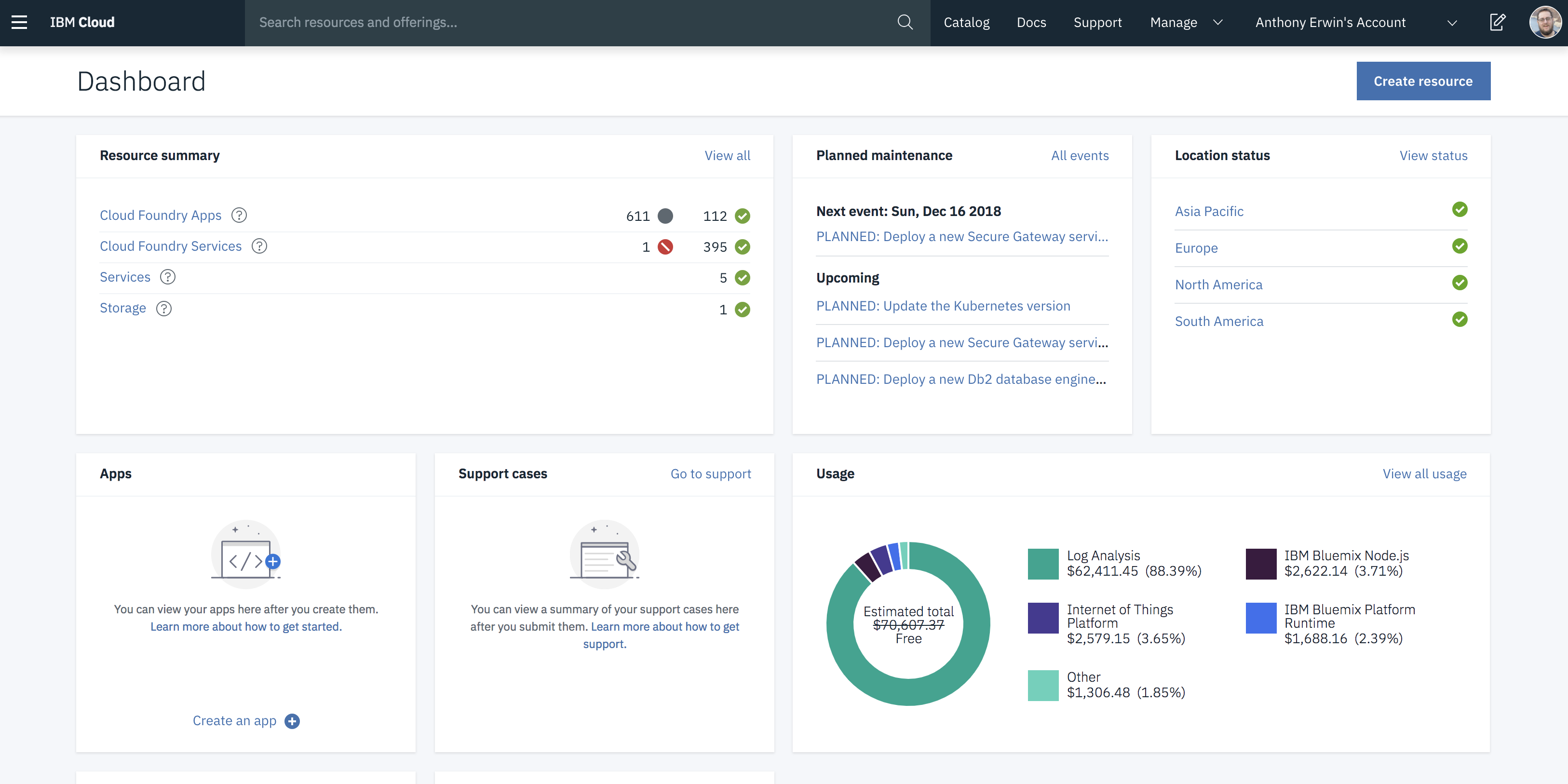Expand the Manage dropdown chevron
Viewport: 1568px width, 784px height.
point(1217,23)
